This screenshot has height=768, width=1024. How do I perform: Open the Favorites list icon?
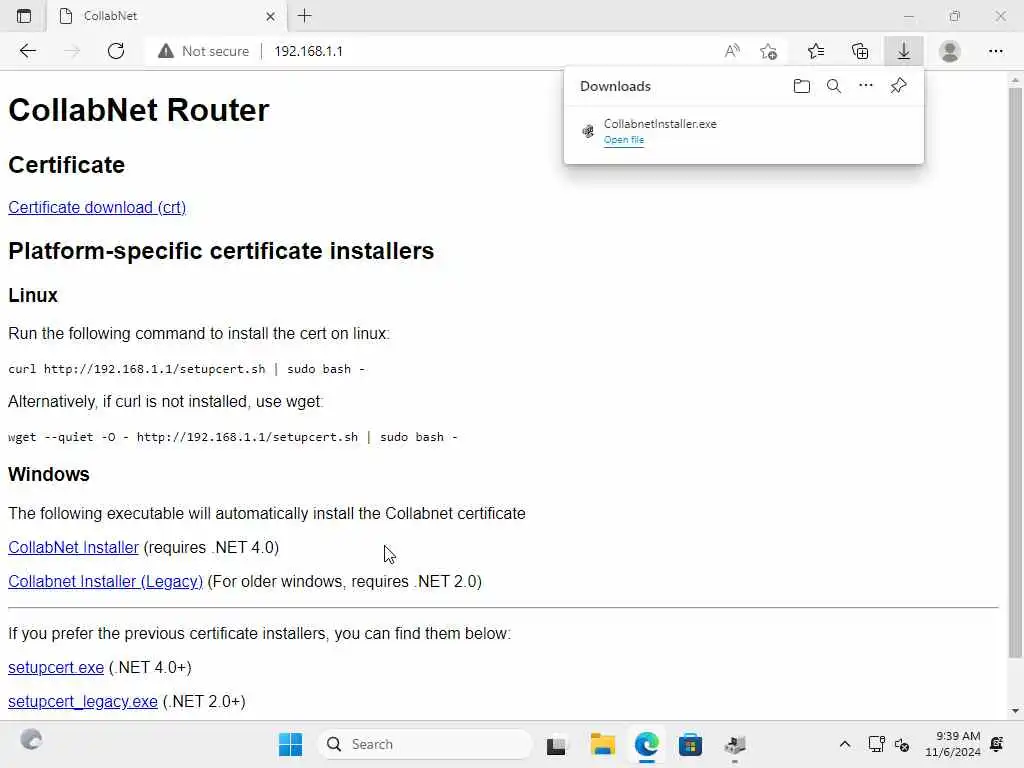click(x=816, y=51)
